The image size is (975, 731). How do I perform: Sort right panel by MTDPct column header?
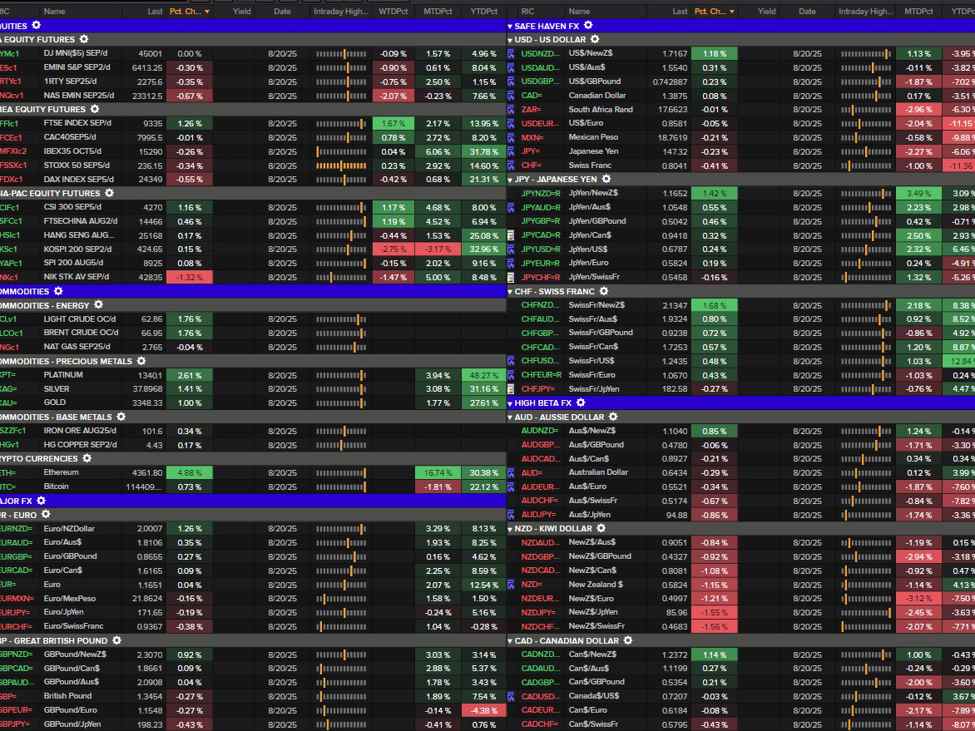pyautogui.click(x=918, y=11)
